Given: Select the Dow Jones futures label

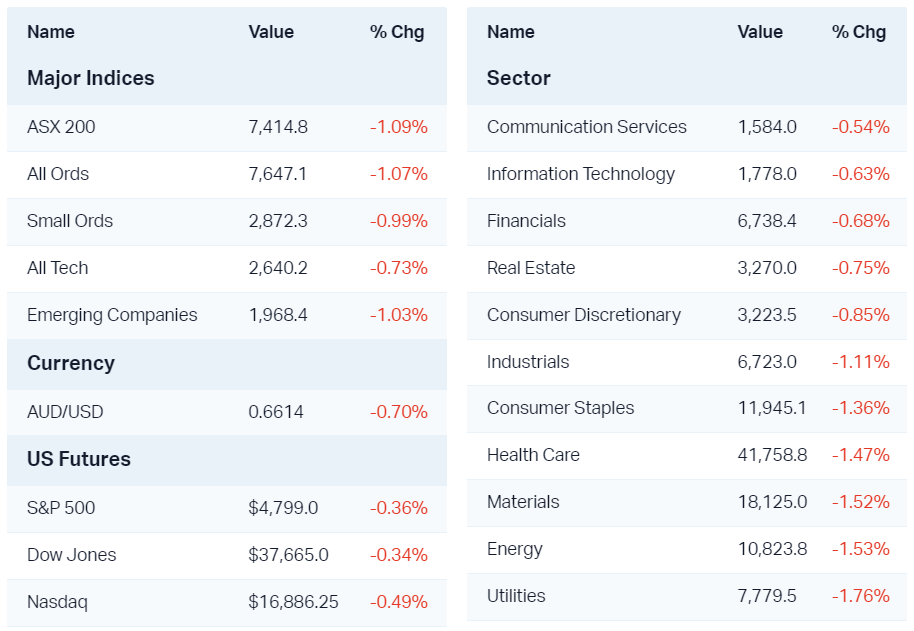Looking at the screenshot, I should coord(72,555).
